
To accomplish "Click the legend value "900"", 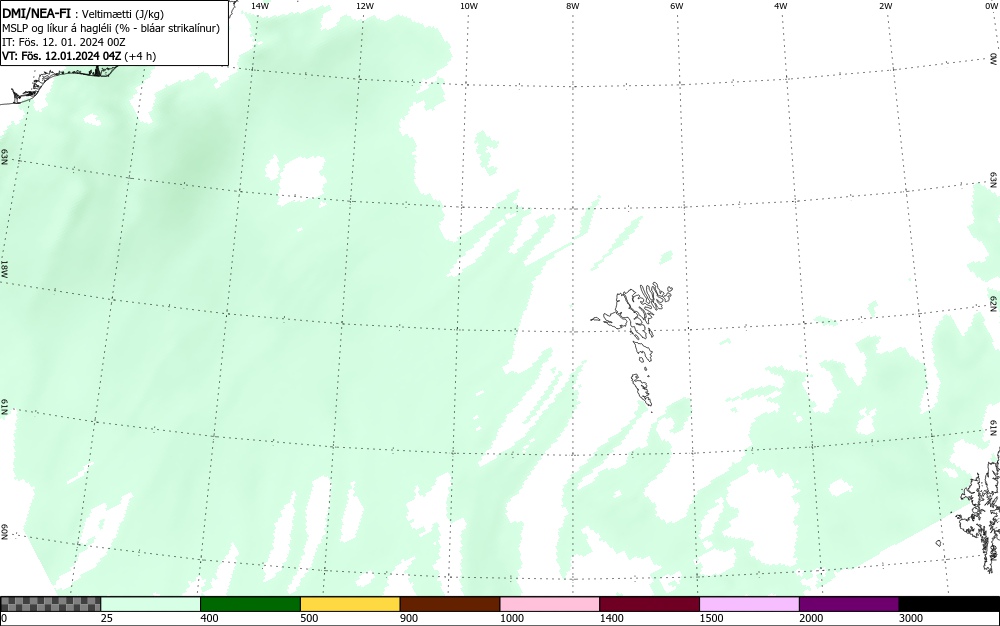I will tap(409, 618).
